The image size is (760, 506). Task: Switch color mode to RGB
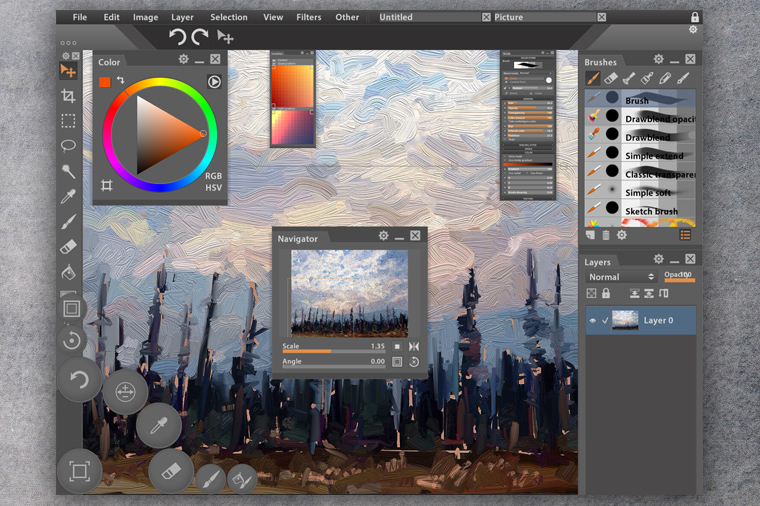click(x=213, y=176)
